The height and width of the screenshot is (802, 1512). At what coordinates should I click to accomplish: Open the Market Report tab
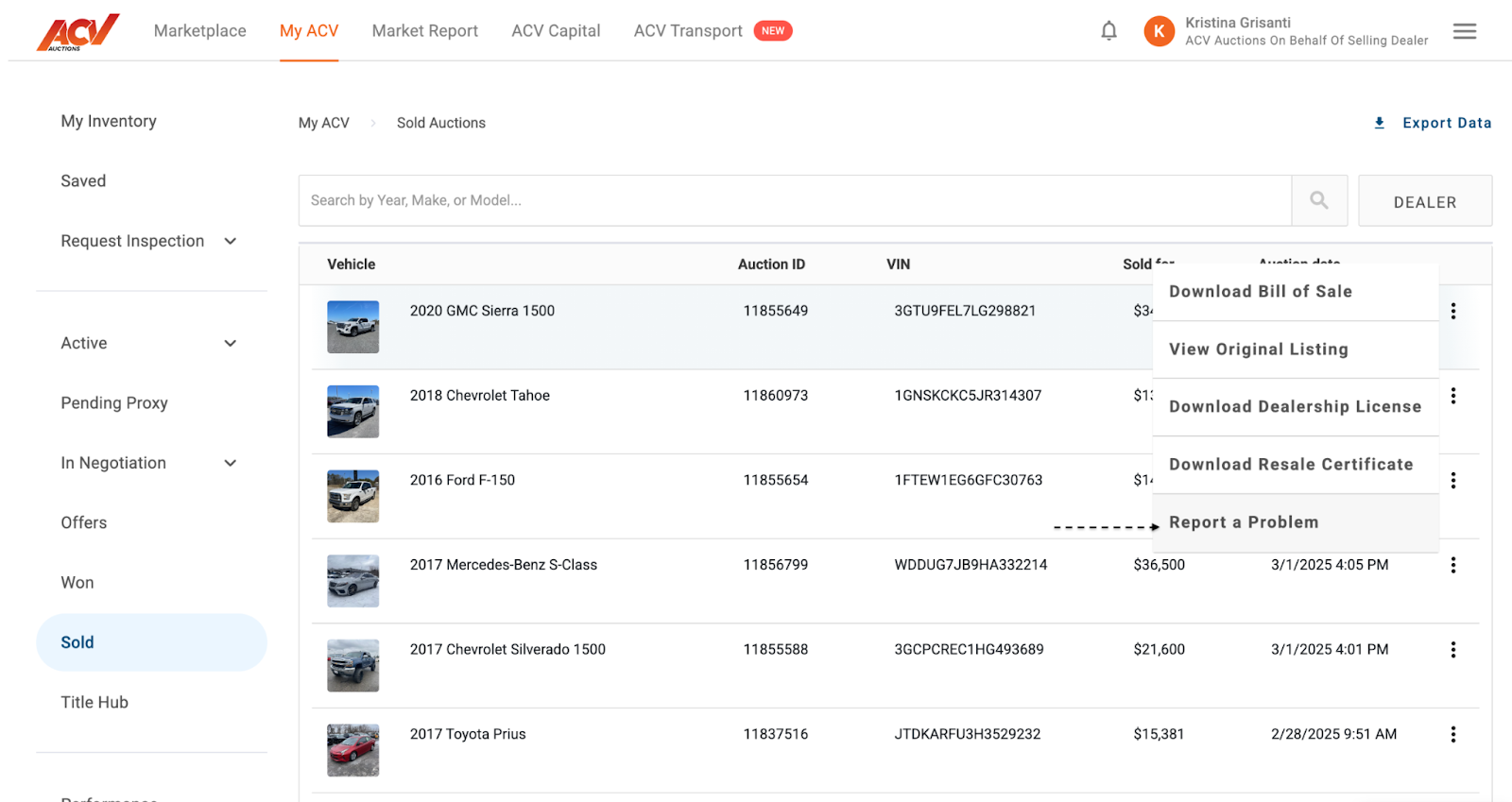click(x=425, y=31)
